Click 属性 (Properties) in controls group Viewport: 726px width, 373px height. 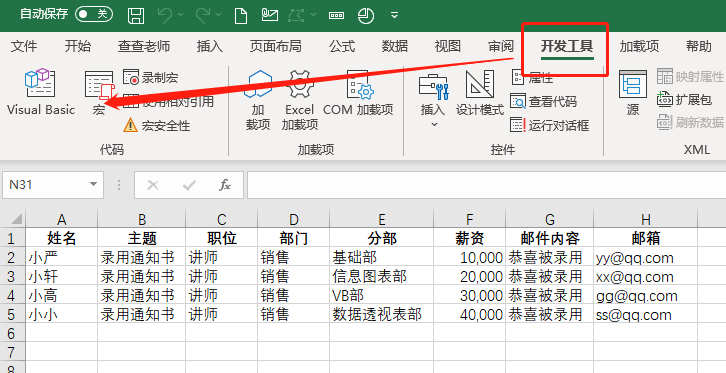[x=532, y=78]
